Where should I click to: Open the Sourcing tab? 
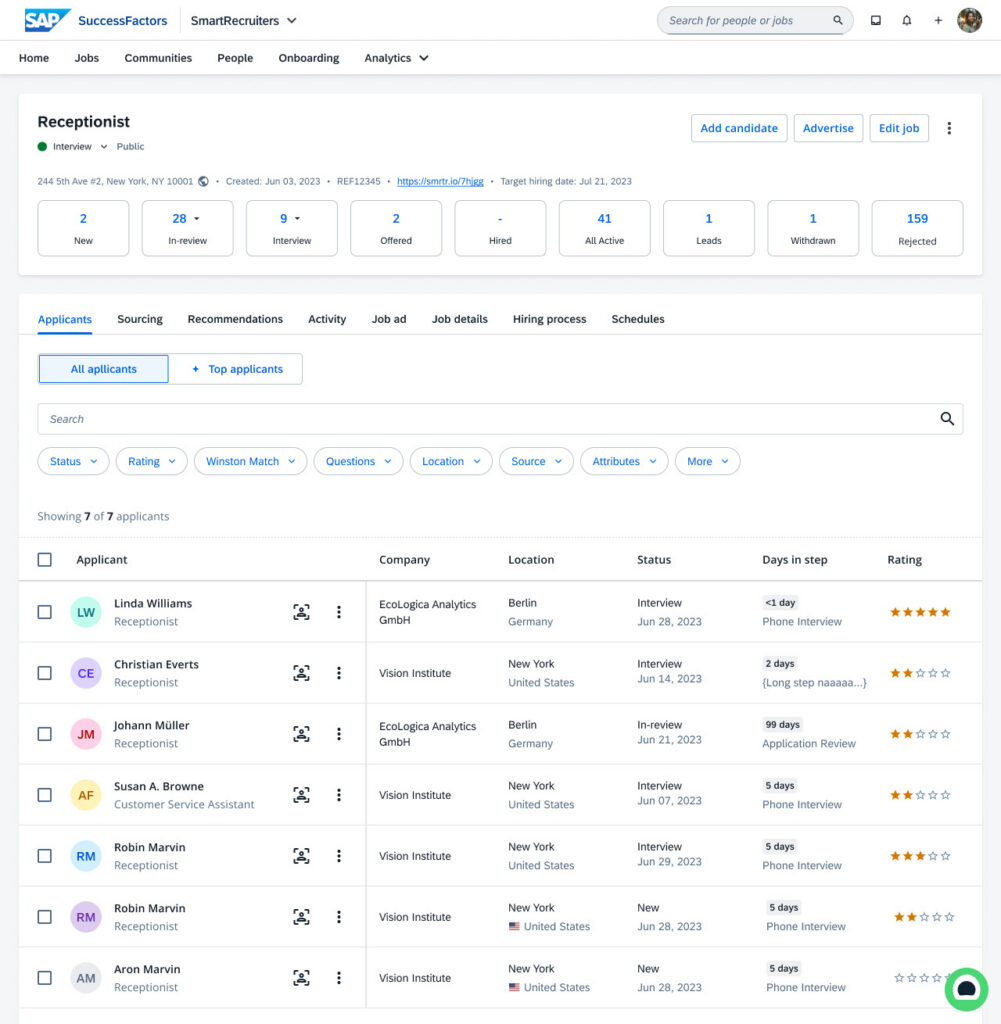140,319
